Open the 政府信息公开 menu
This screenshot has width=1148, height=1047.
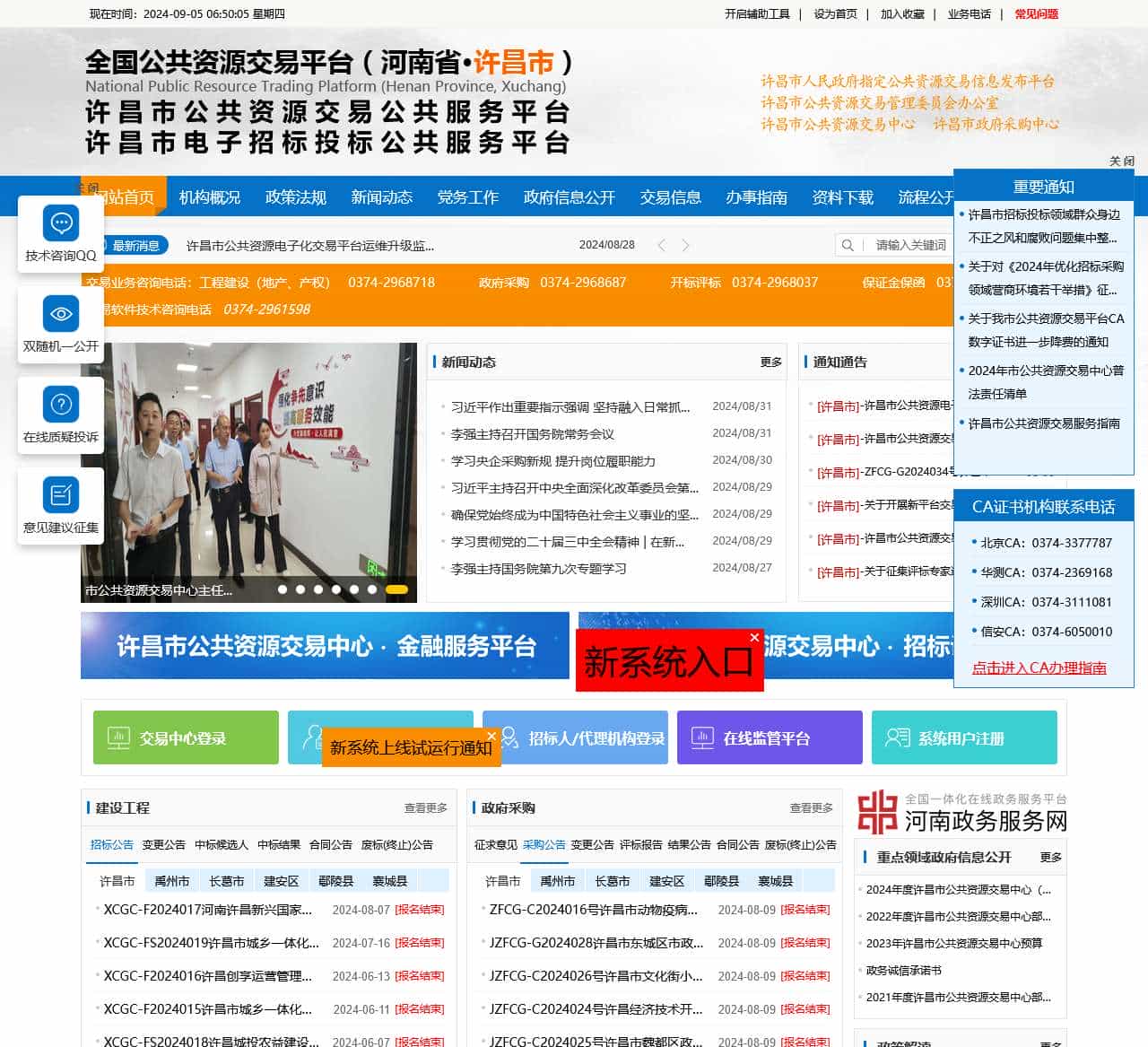(570, 197)
